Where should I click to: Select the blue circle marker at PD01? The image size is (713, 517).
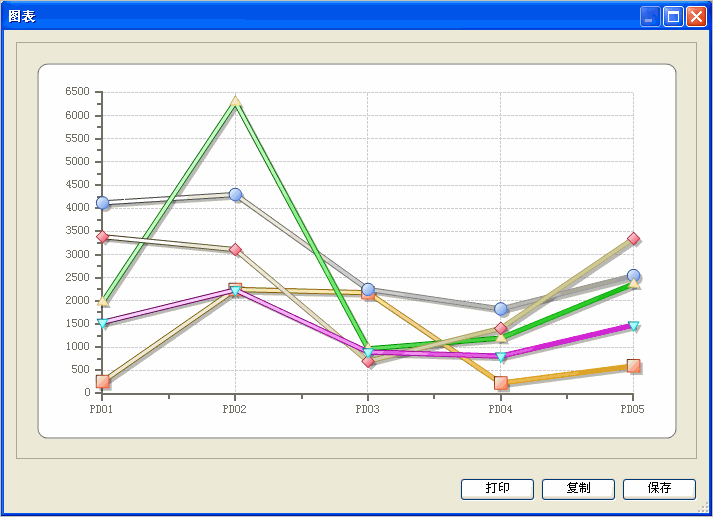tap(103, 203)
